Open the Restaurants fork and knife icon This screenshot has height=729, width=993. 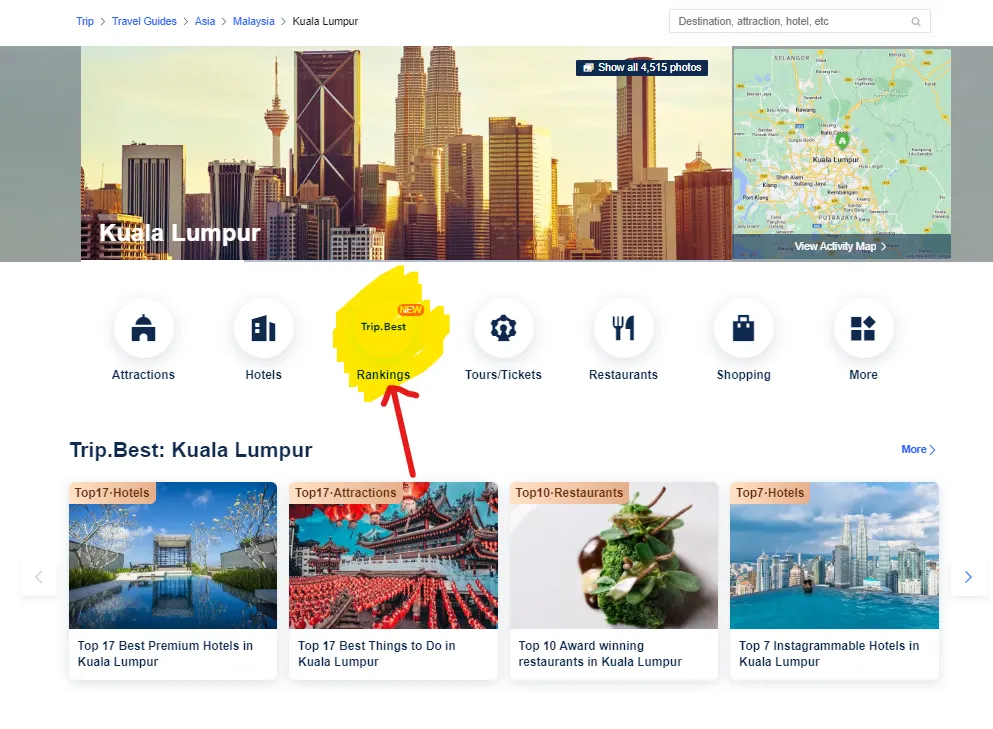(x=623, y=328)
